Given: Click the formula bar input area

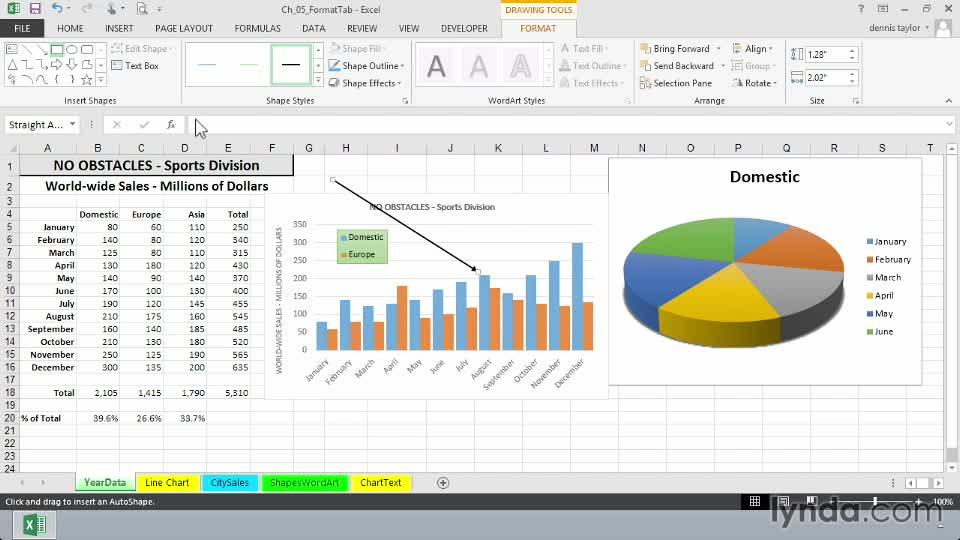Looking at the screenshot, I should point(566,124).
